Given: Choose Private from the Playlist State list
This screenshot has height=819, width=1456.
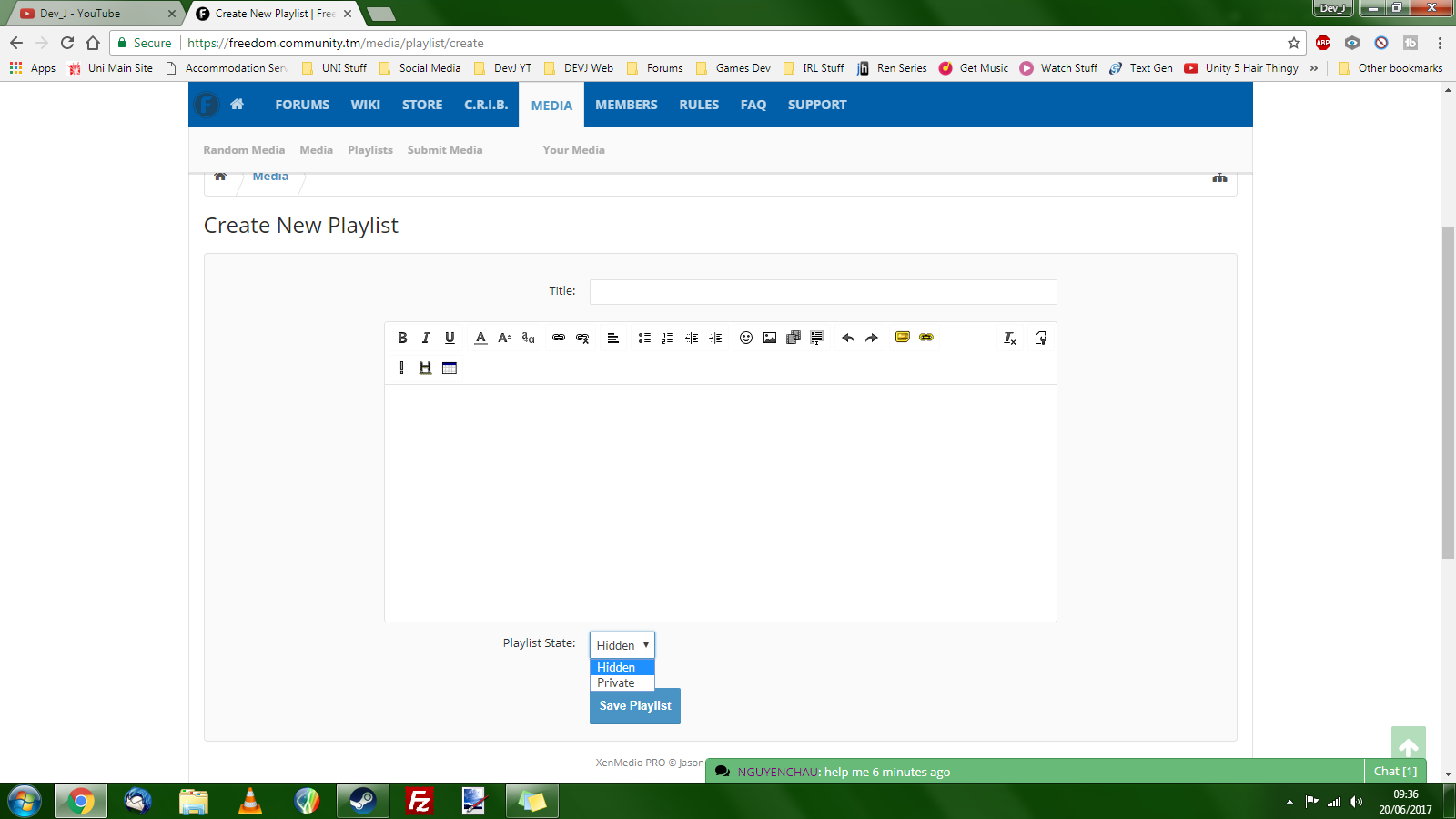Looking at the screenshot, I should (x=617, y=683).
